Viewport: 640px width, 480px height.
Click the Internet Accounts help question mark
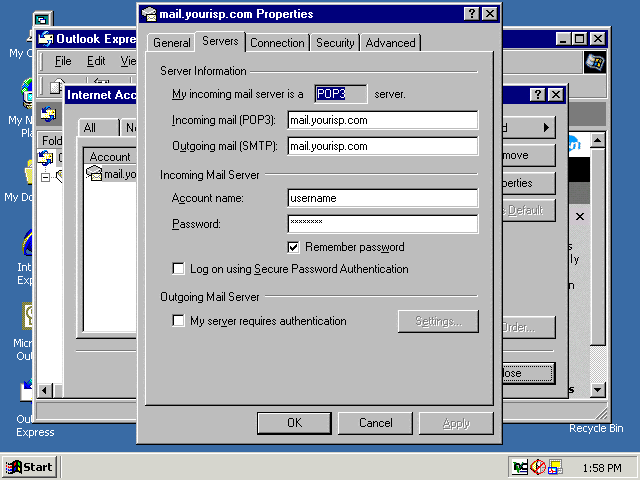[538, 95]
